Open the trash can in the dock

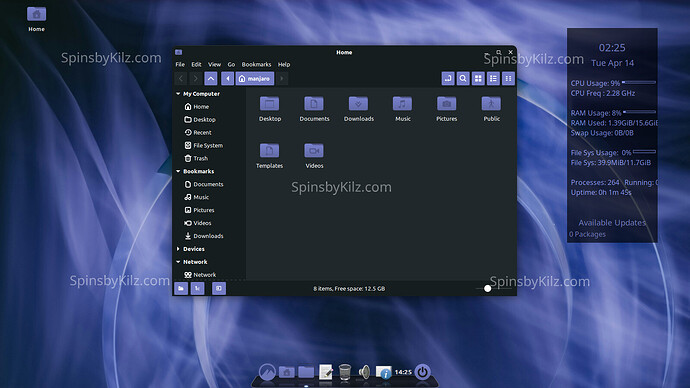(x=345, y=372)
